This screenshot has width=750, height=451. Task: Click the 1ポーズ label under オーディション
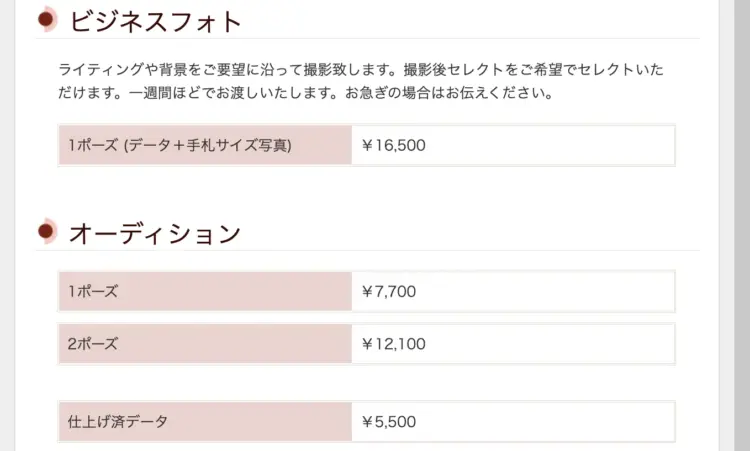coord(205,291)
